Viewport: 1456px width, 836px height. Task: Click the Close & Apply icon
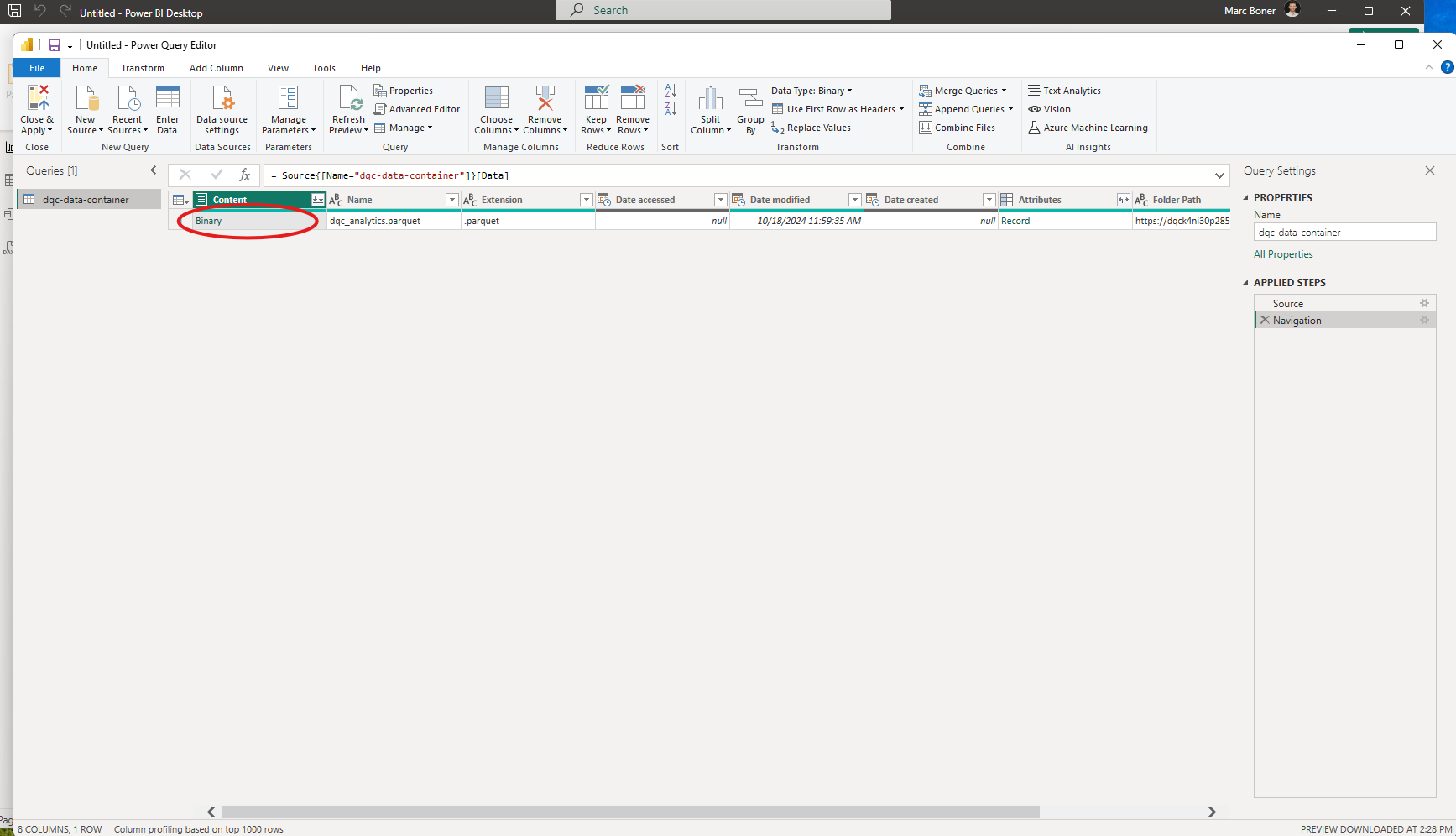click(37, 98)
